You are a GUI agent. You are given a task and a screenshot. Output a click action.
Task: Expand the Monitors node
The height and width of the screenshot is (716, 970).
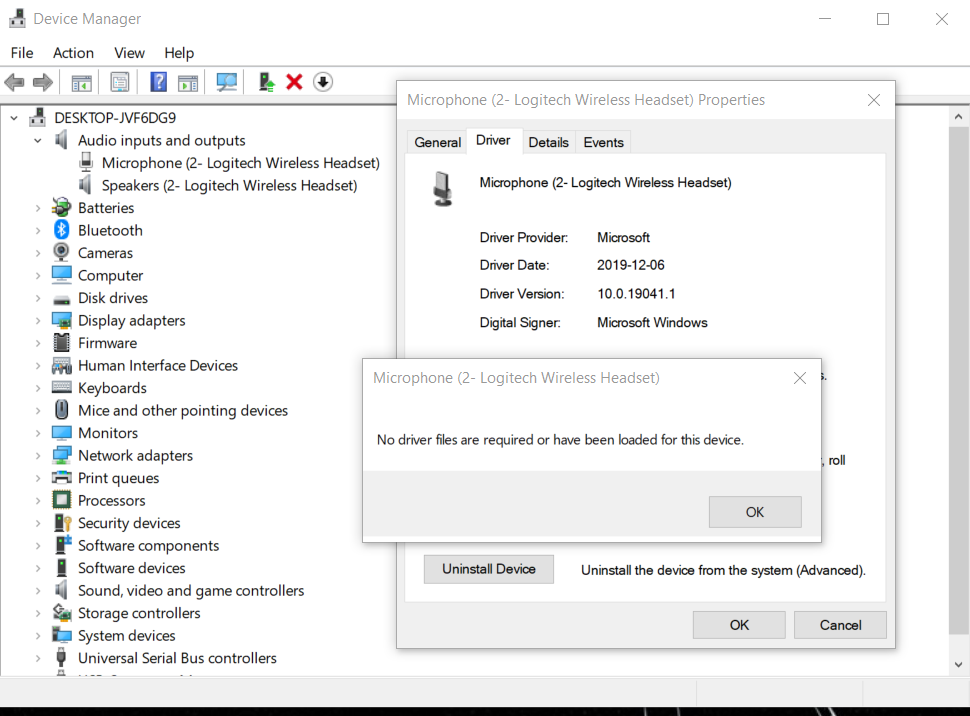[x=38, y=433]
